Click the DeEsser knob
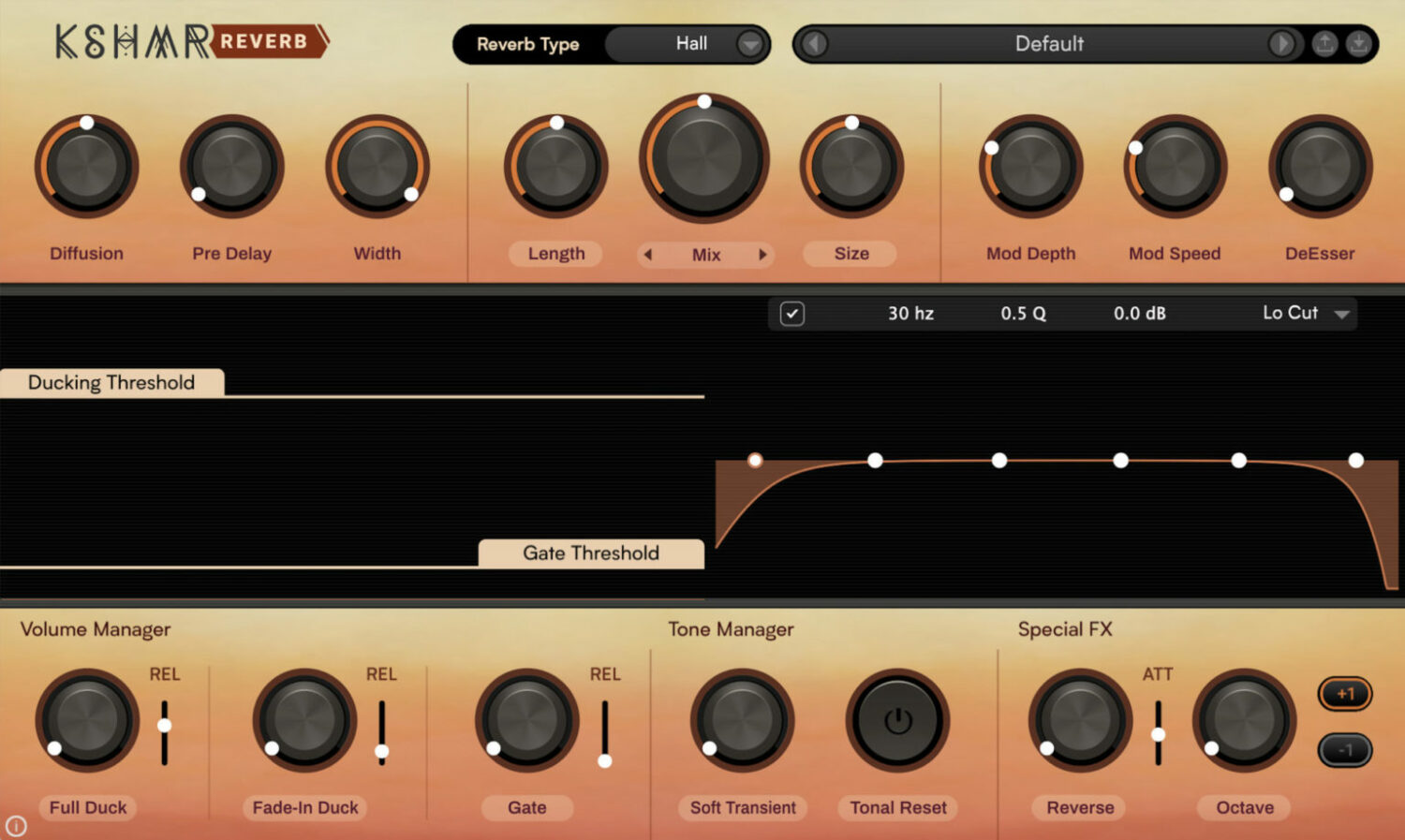 click(1320, 167)
